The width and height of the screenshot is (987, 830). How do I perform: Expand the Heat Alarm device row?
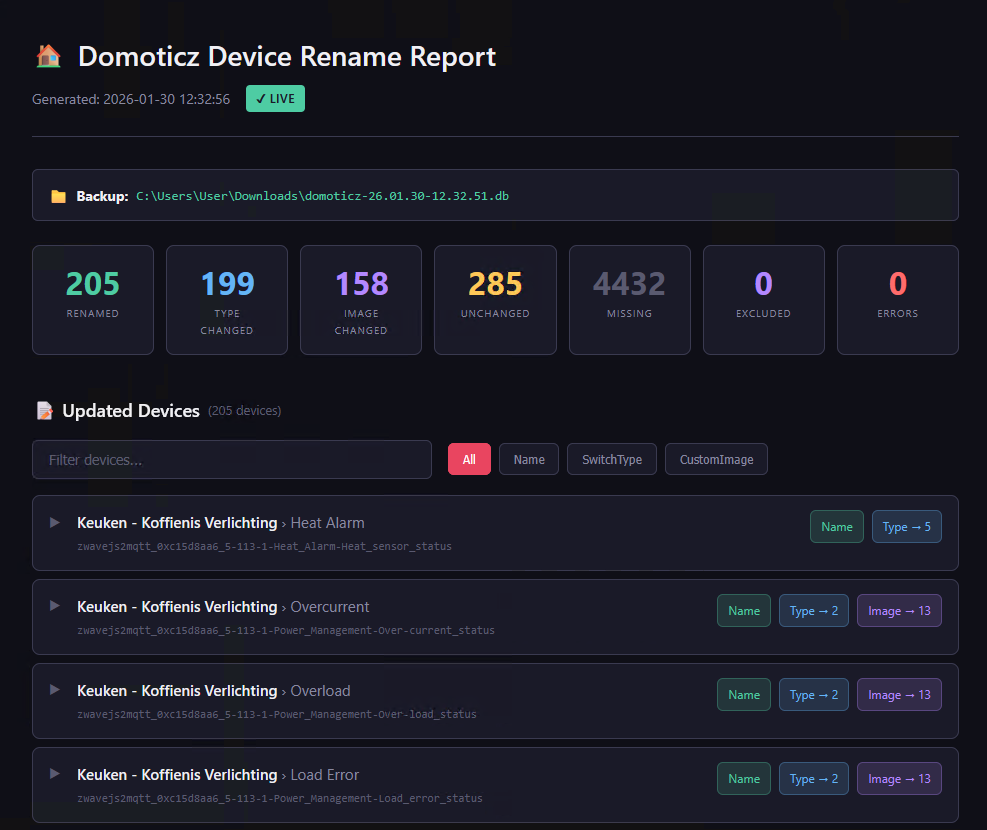[x=55, y=522]
